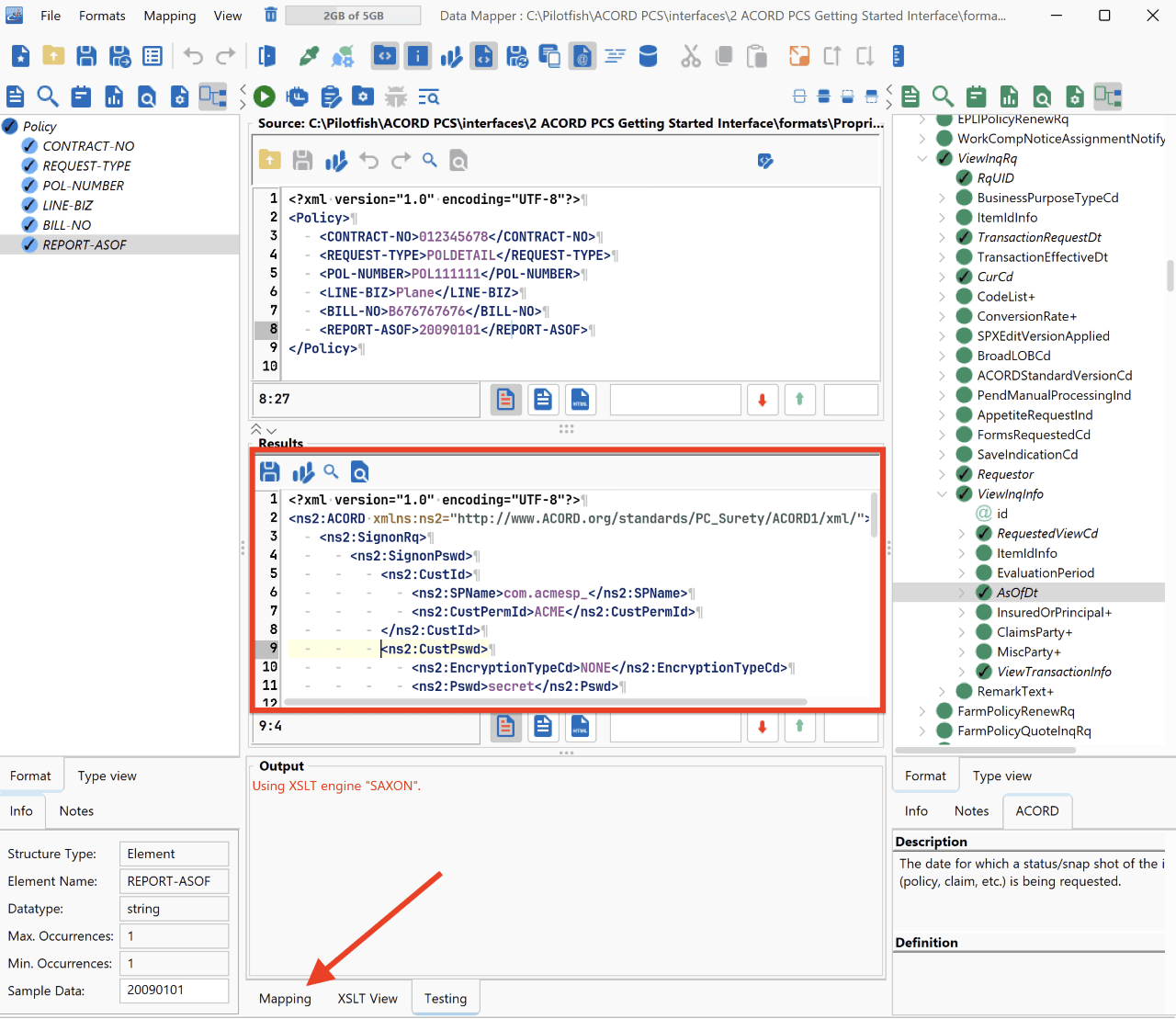1176x1019 pixels.
Task: Click the blue ruler icon in top toolbar
Action: coord(899,57)
